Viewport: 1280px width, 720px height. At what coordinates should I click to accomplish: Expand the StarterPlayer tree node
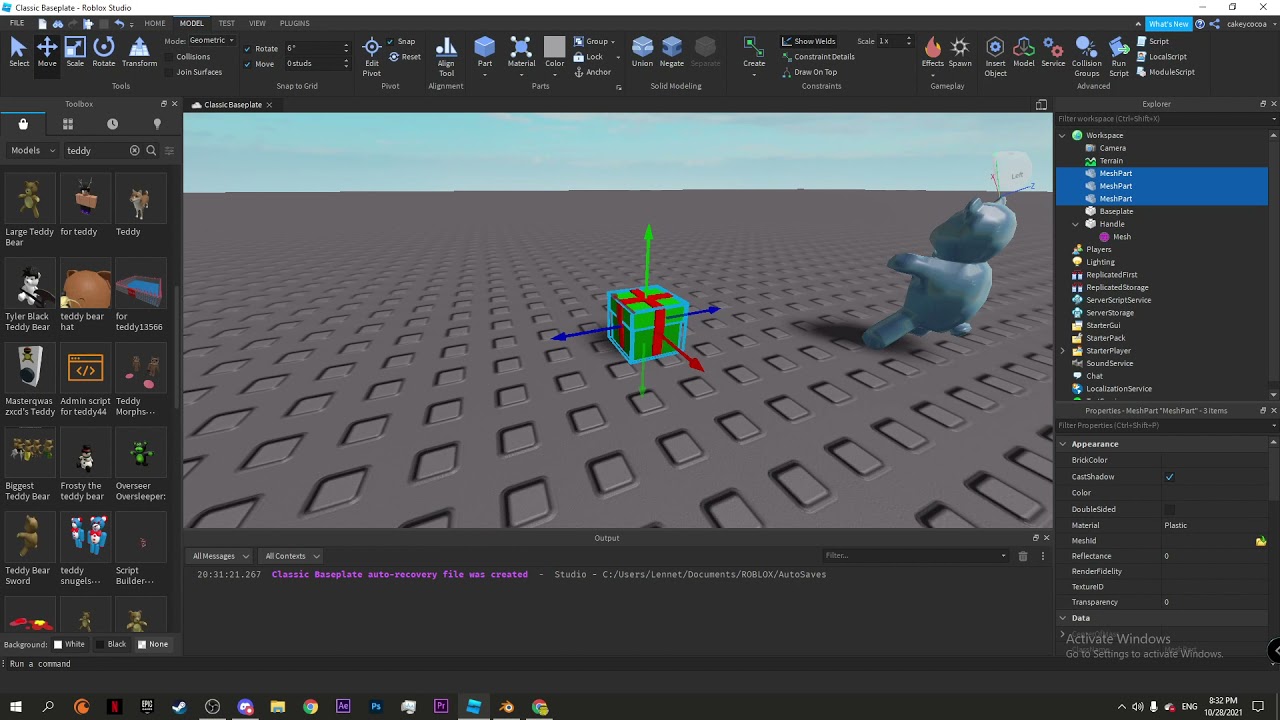pos(1063,351)
